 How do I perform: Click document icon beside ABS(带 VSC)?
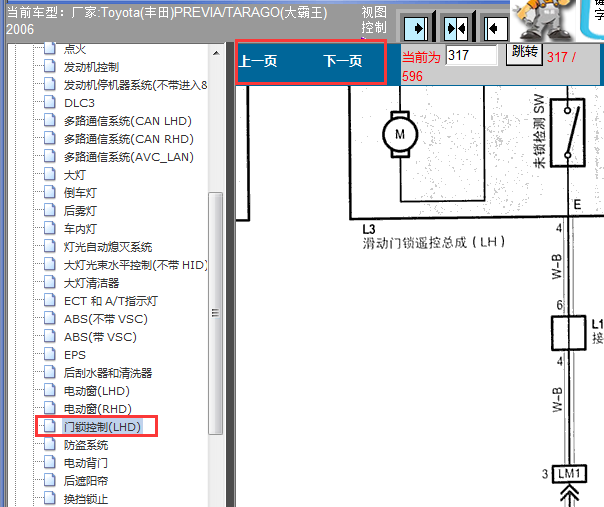click(50, 336)
